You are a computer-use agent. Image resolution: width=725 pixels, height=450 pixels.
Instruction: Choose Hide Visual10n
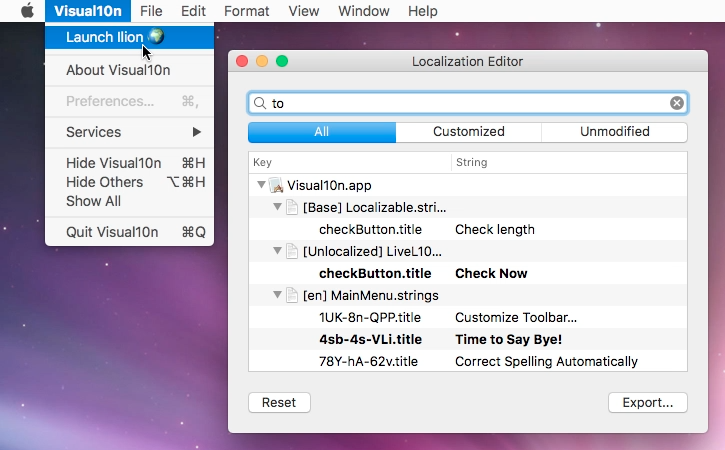[129, 163]
